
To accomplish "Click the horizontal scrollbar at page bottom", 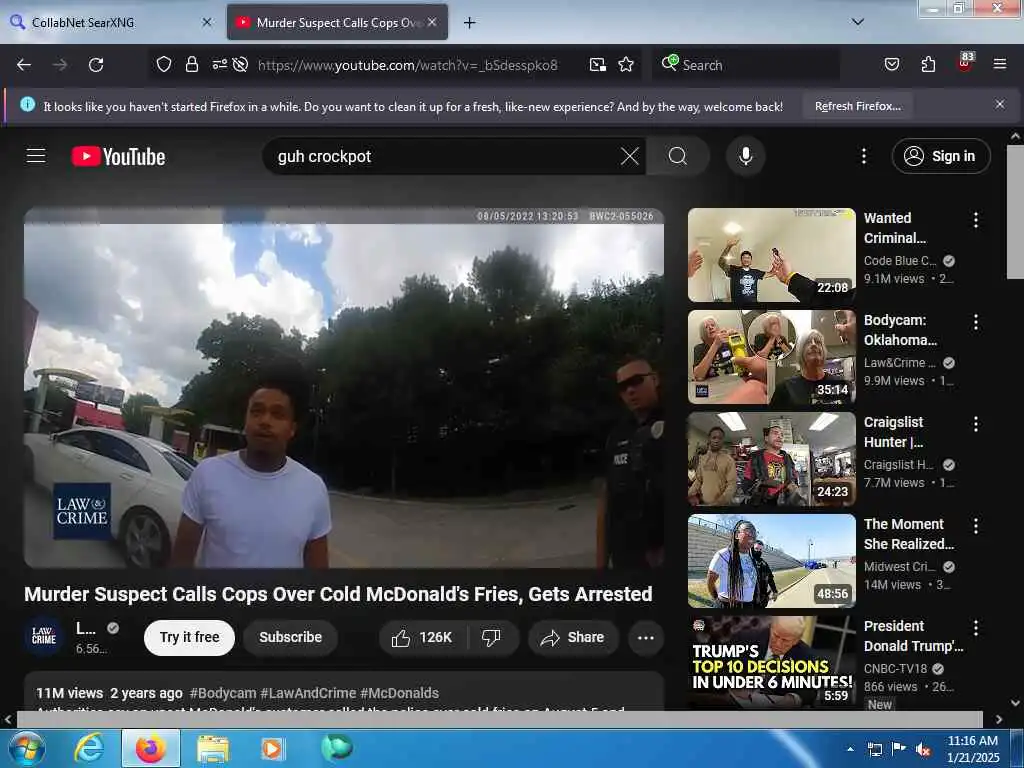I will 500,719.
